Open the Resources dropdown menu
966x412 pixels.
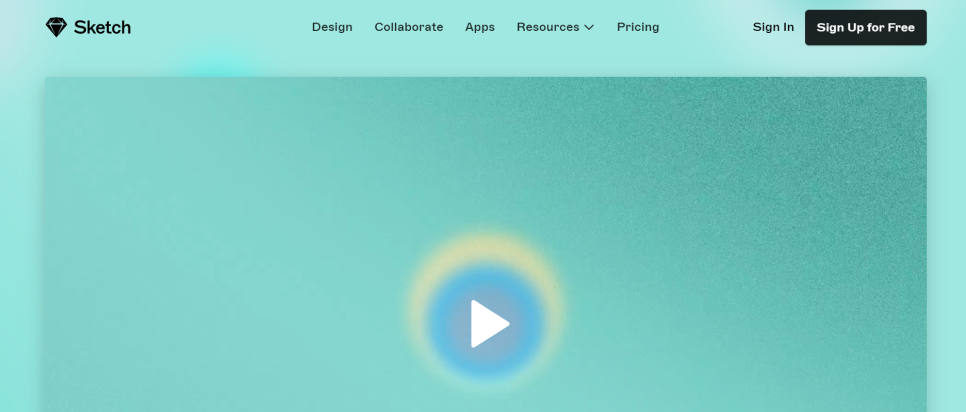coord(548,27)
